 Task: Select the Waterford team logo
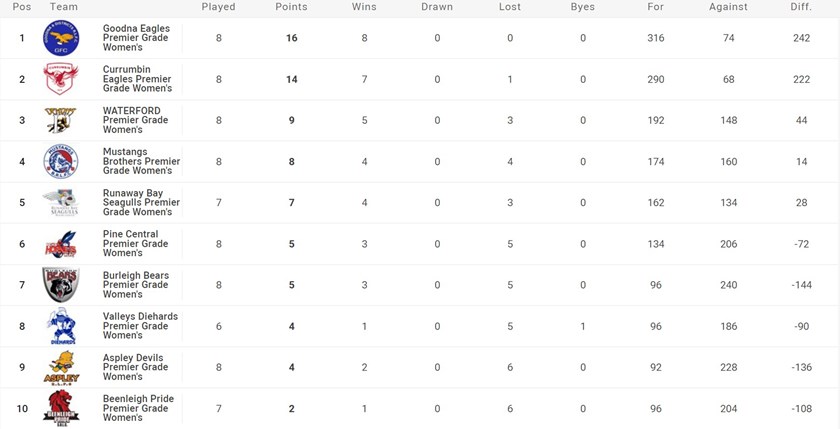pyautogui.click(x=59, y=121)
